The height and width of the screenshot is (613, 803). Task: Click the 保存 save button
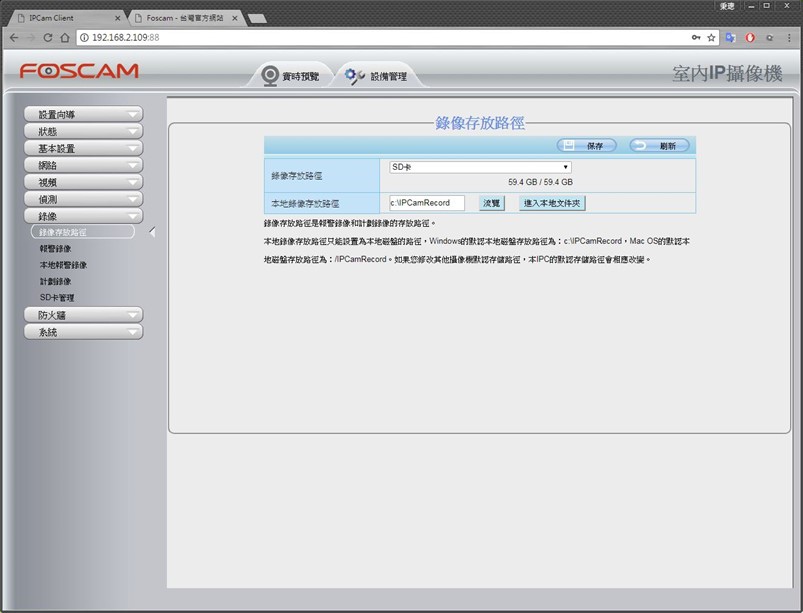tap(586, 145)
